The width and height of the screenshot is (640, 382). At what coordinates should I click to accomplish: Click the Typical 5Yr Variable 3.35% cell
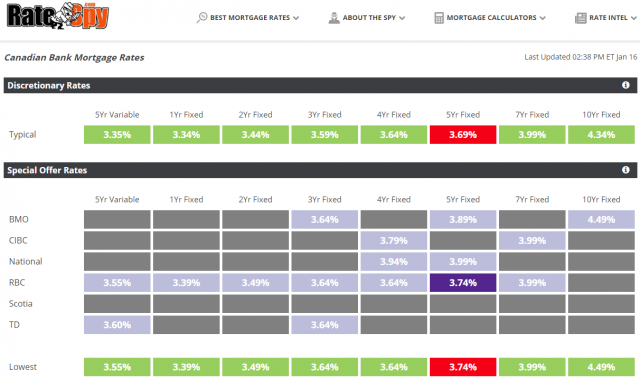117,135
